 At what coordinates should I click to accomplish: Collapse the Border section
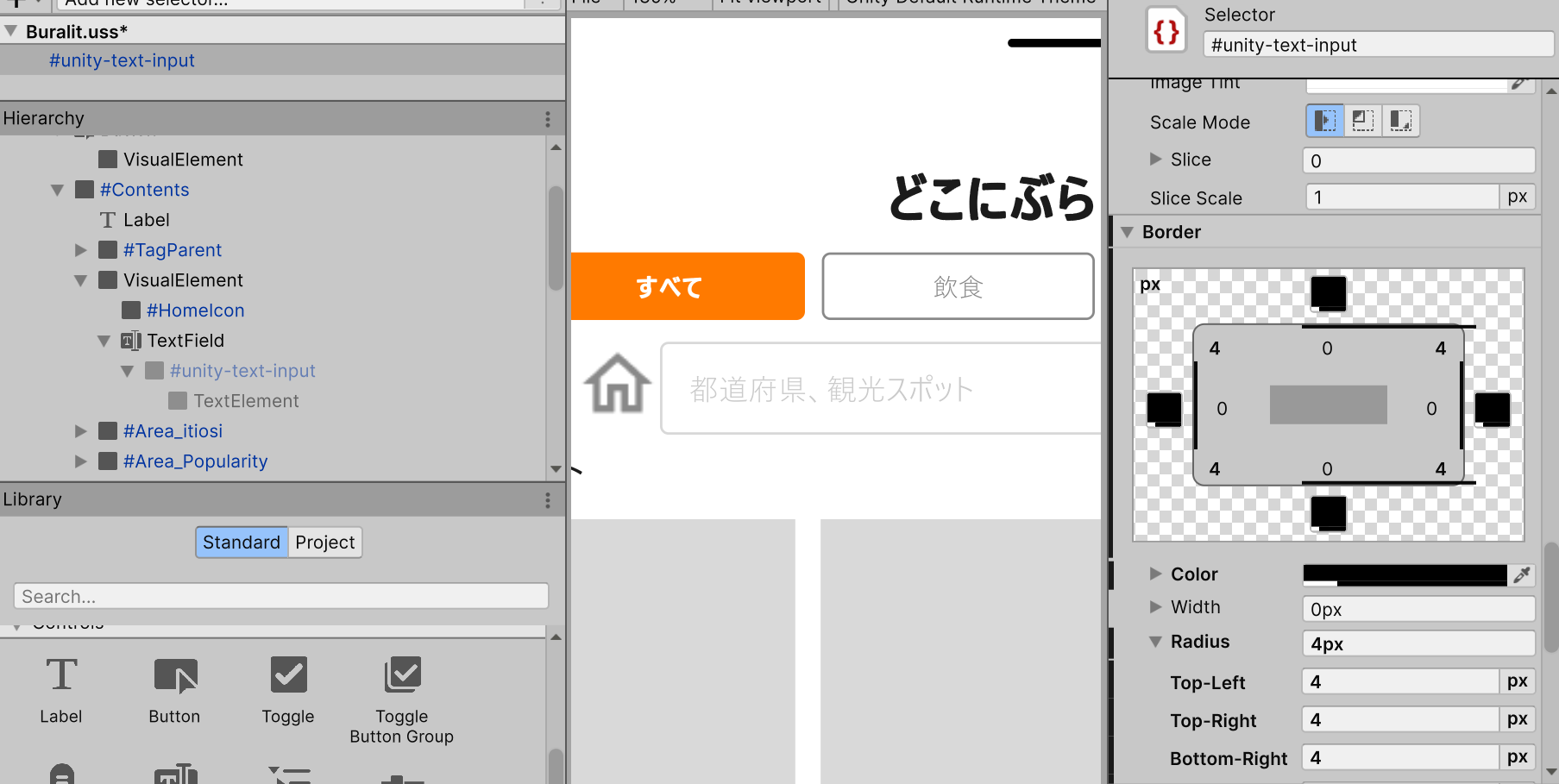[x=1127, y=232]
